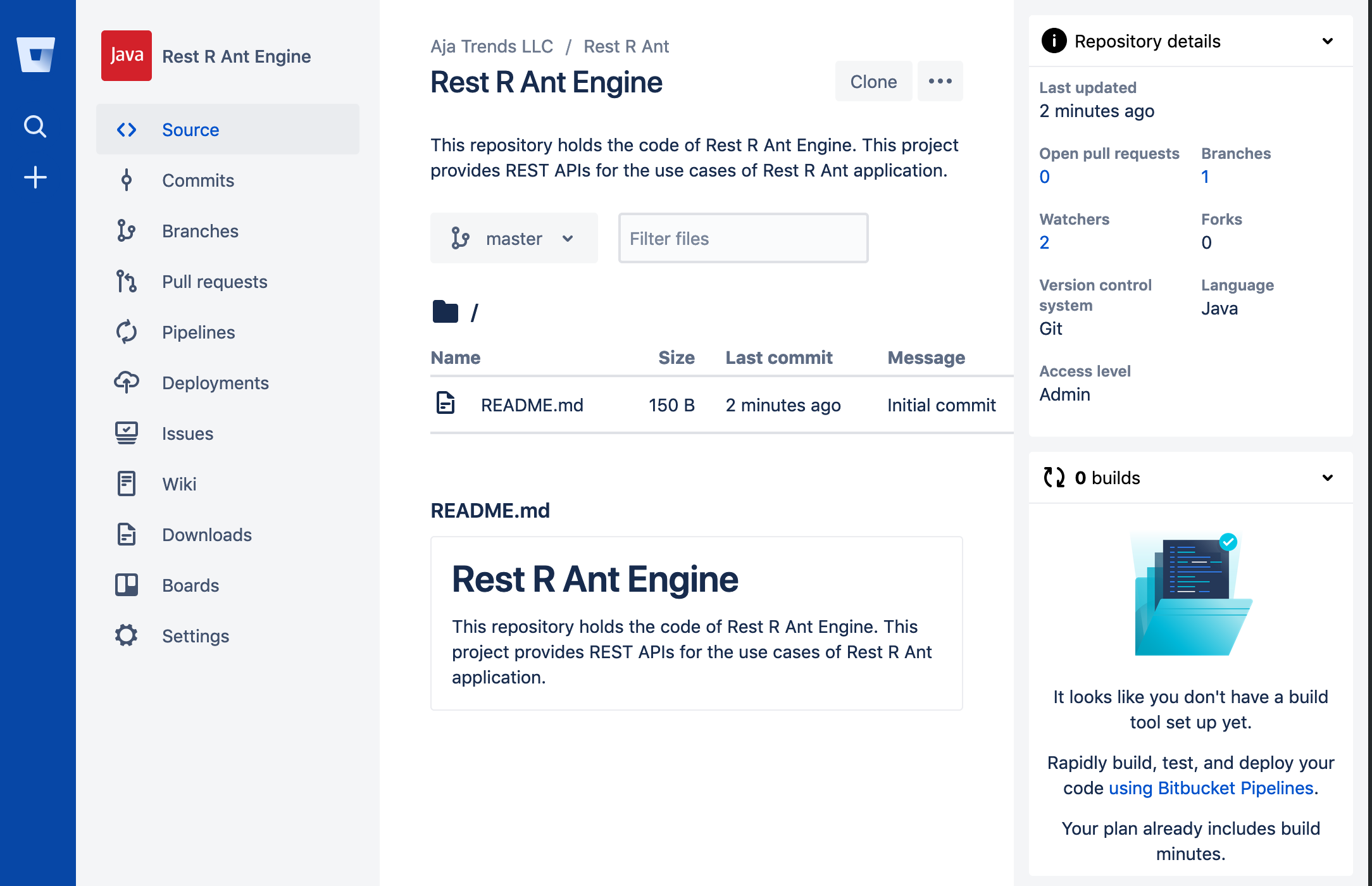Open the search magnifier icon

click(x=35, y=127)
